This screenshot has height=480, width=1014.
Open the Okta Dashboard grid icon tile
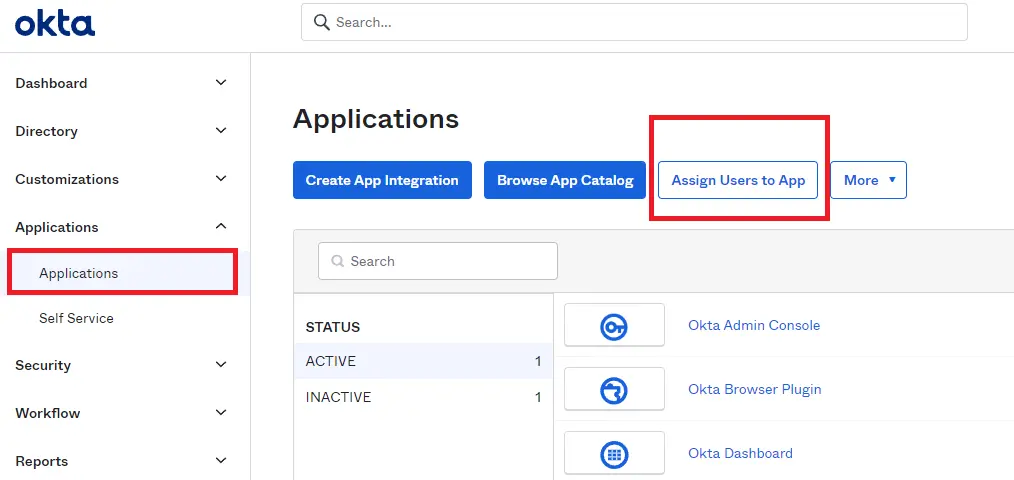click(614, 453)
